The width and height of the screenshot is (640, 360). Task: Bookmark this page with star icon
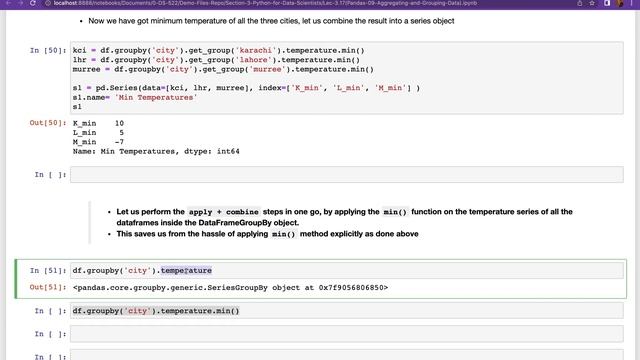[x=592, y=3]
